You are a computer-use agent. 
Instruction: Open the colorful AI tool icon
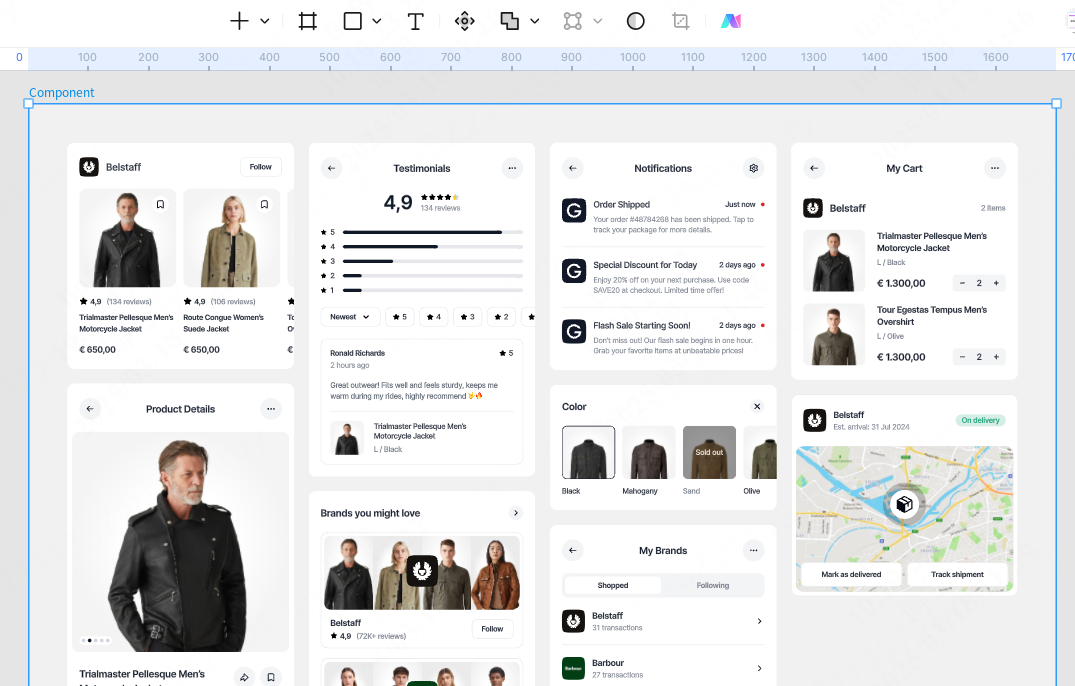[x=731, y=21]
